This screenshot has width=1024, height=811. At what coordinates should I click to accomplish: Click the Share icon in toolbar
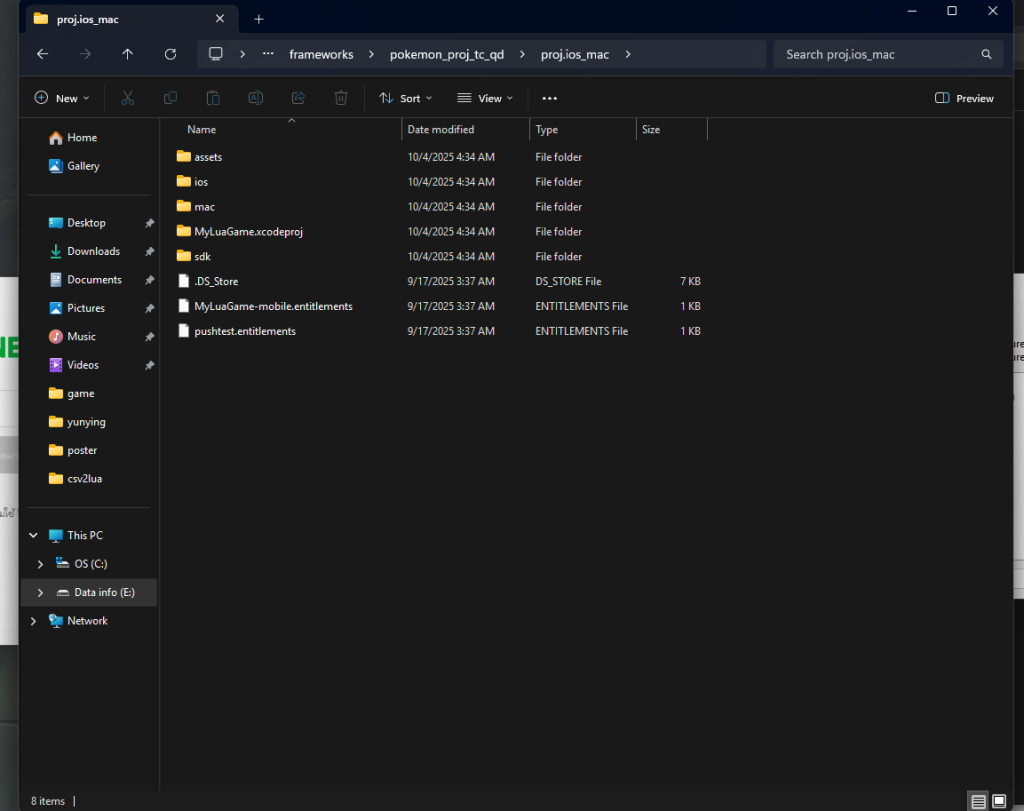coord(298,98)
